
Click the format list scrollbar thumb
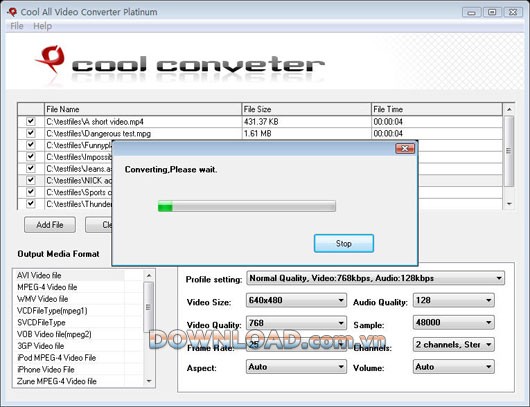(149, 307)
